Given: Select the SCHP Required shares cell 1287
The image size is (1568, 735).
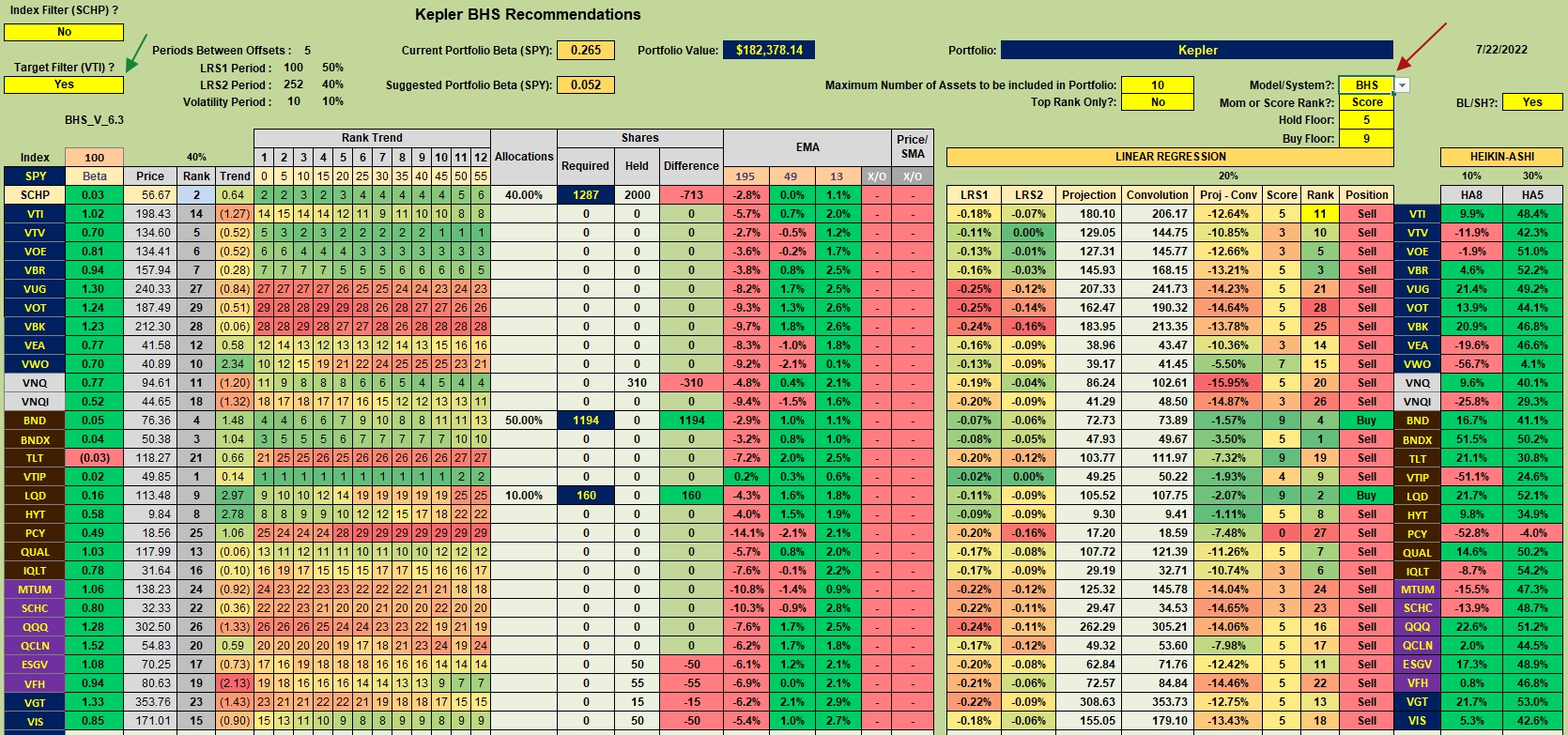Looking at the screenshot, I should pos(586,195).
